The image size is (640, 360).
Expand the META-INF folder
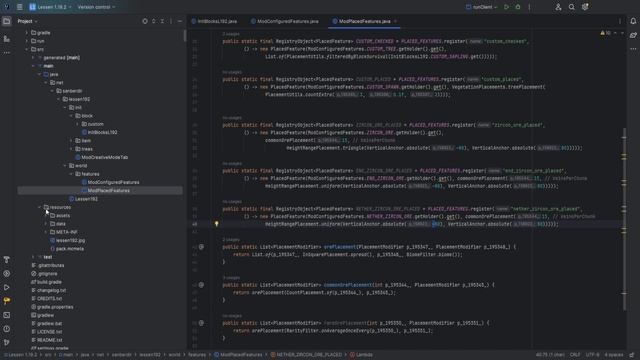[46, 232]
